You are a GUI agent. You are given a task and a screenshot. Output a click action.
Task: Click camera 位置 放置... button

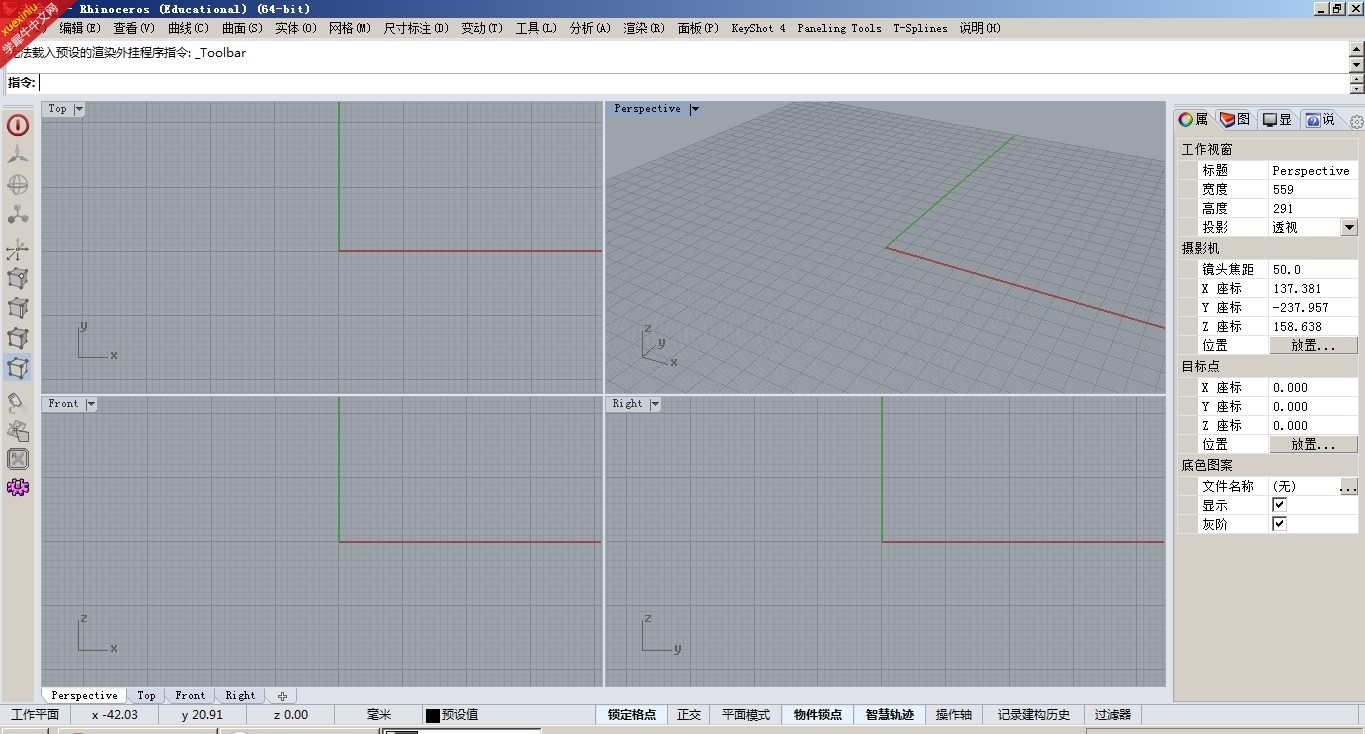pyautogui.click(x=1313, y=345)
